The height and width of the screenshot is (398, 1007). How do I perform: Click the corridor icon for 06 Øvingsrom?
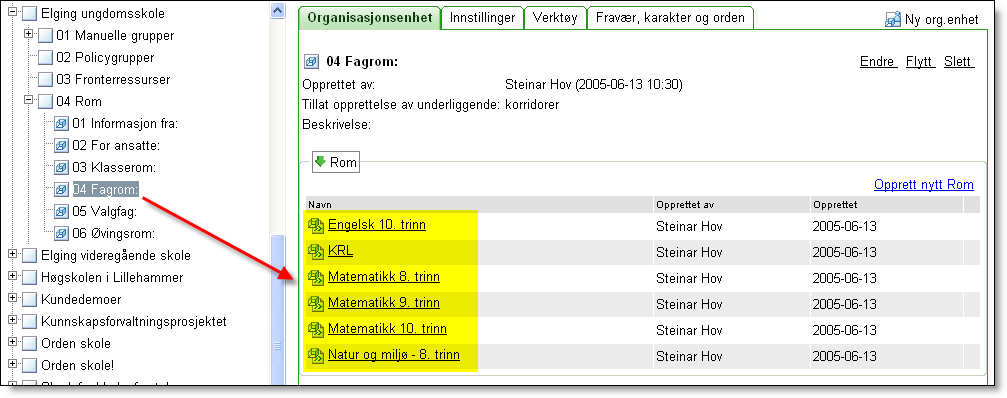(62, 233)
